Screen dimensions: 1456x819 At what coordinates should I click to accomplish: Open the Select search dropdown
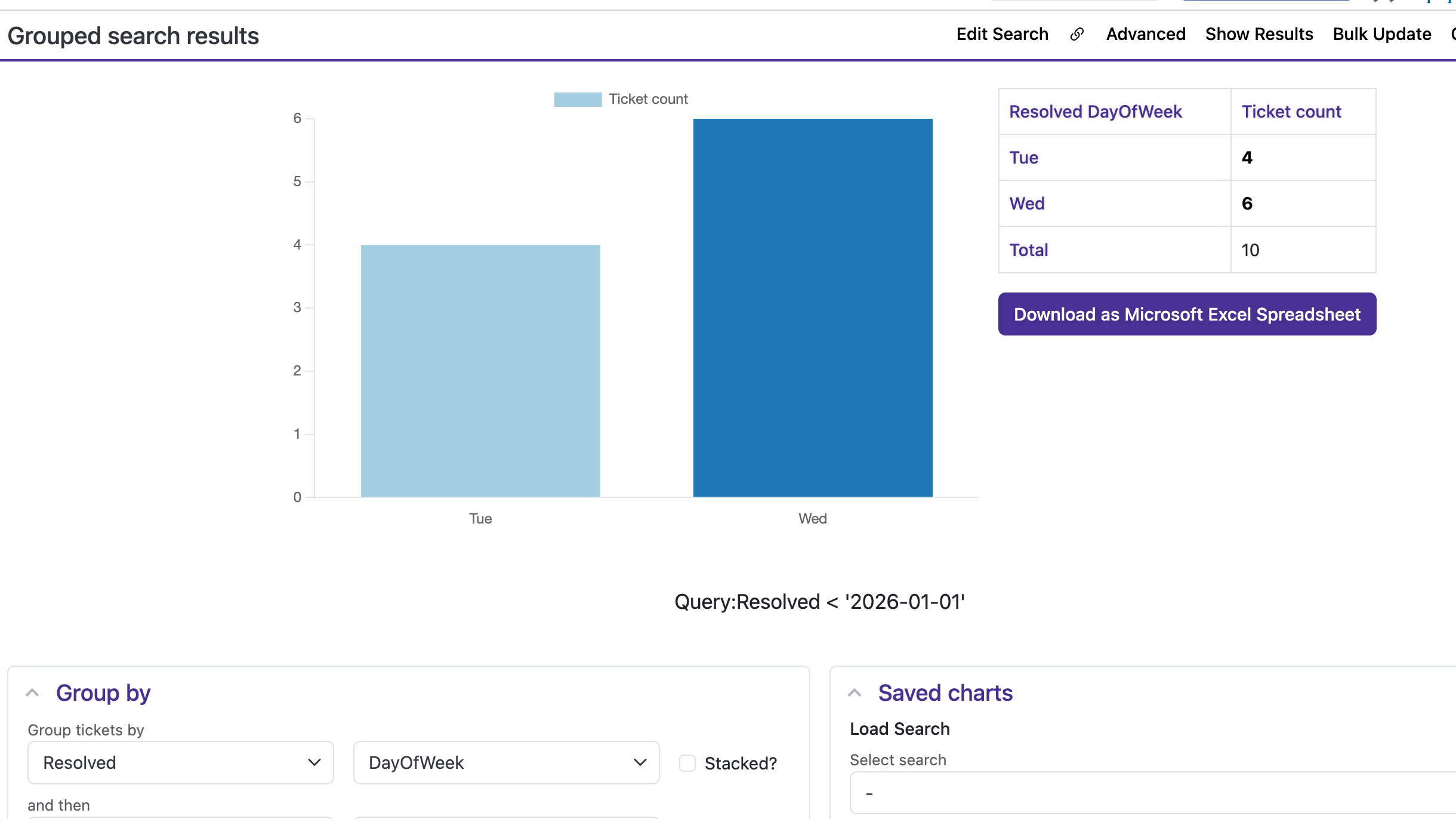[1152, 793]
